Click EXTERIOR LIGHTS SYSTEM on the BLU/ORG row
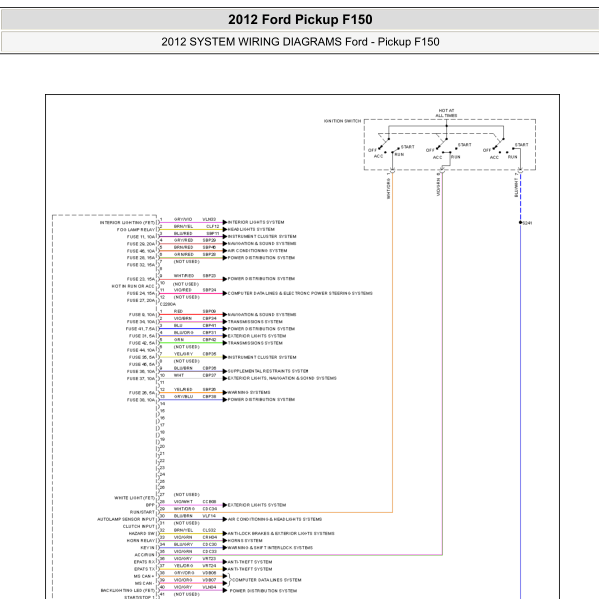This screenshot has width=599, height=599. click(257, 336)
